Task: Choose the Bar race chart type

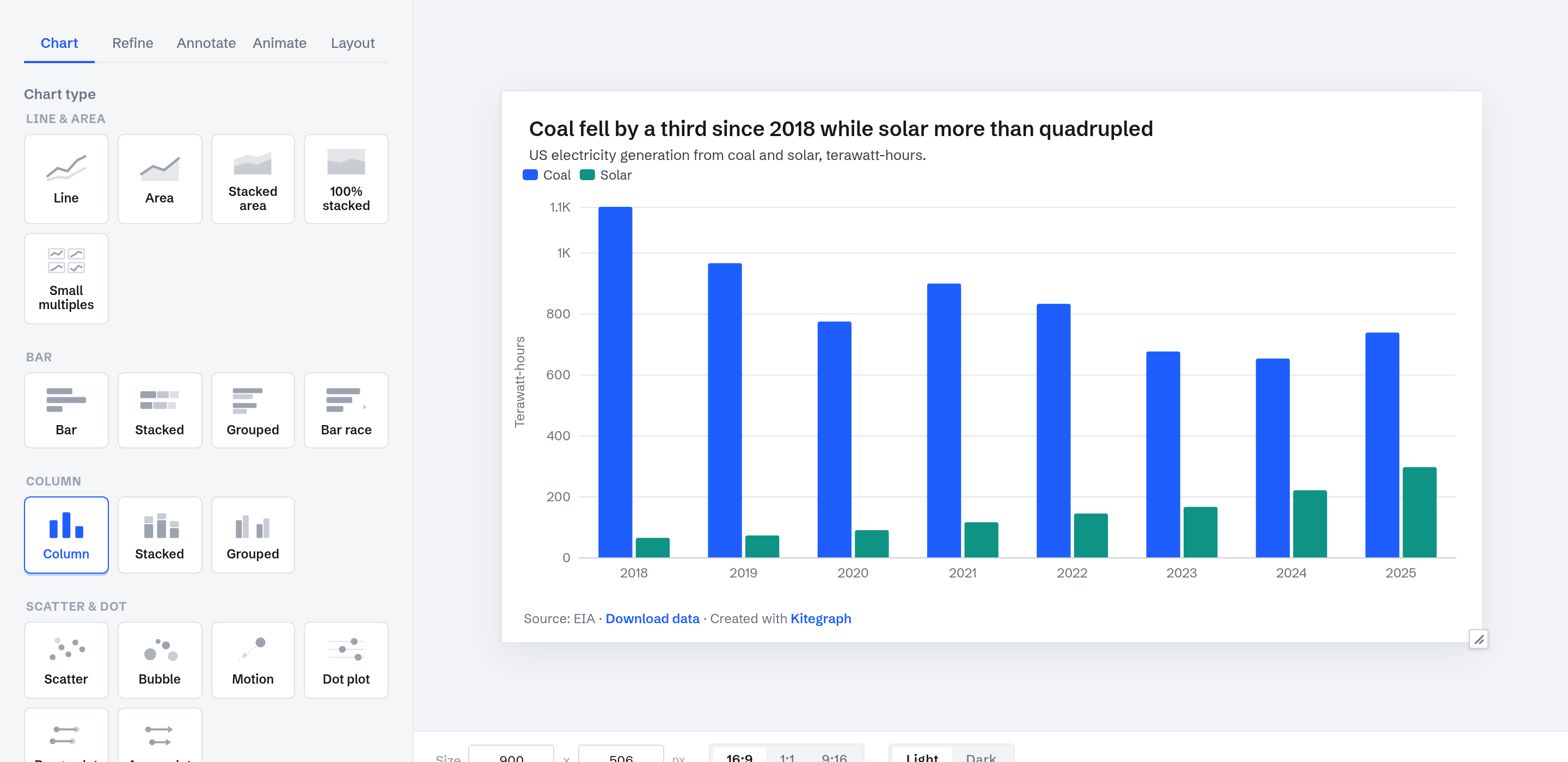Action: point(346,411)
